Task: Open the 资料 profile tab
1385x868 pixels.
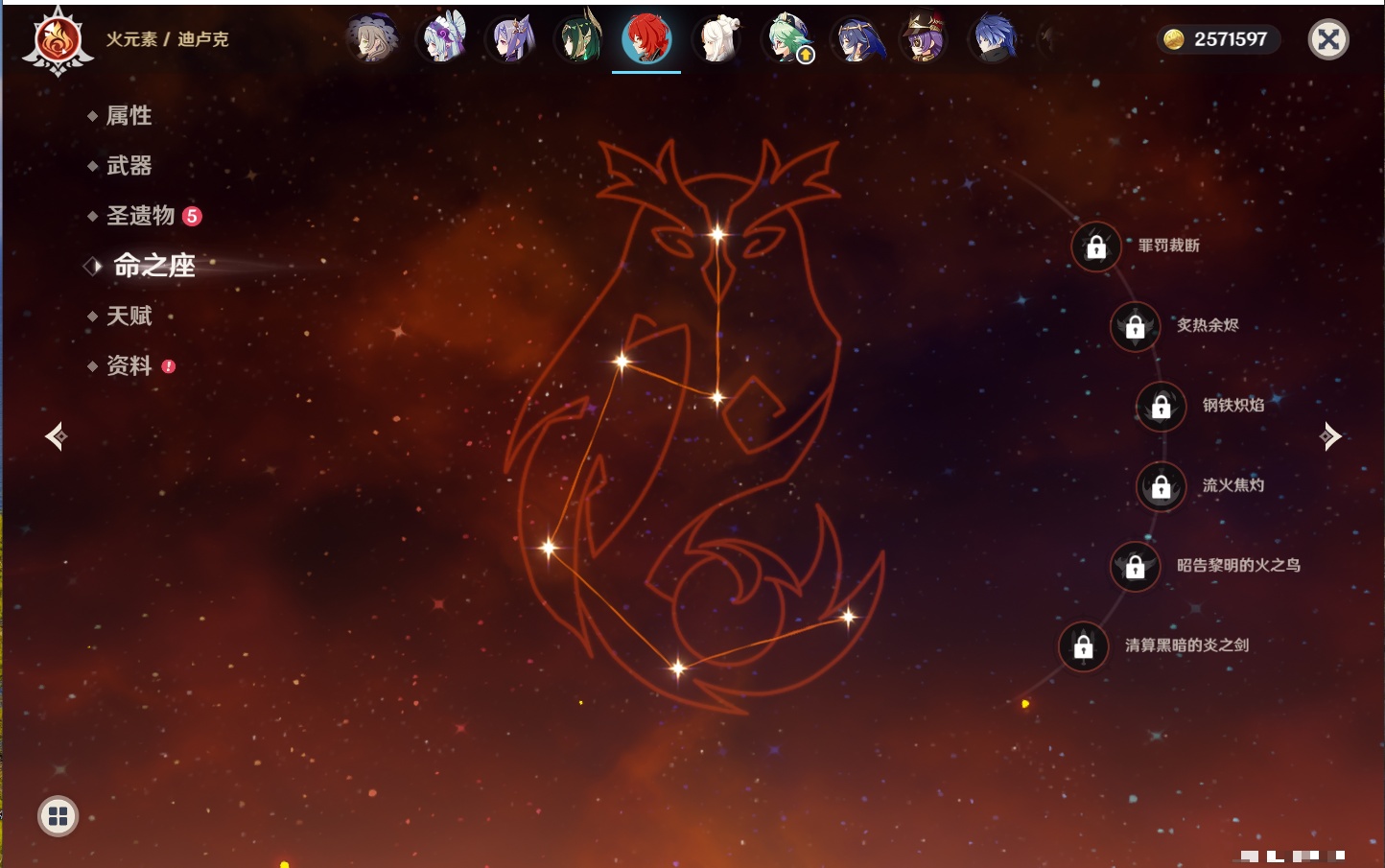Action: (129, 365)
